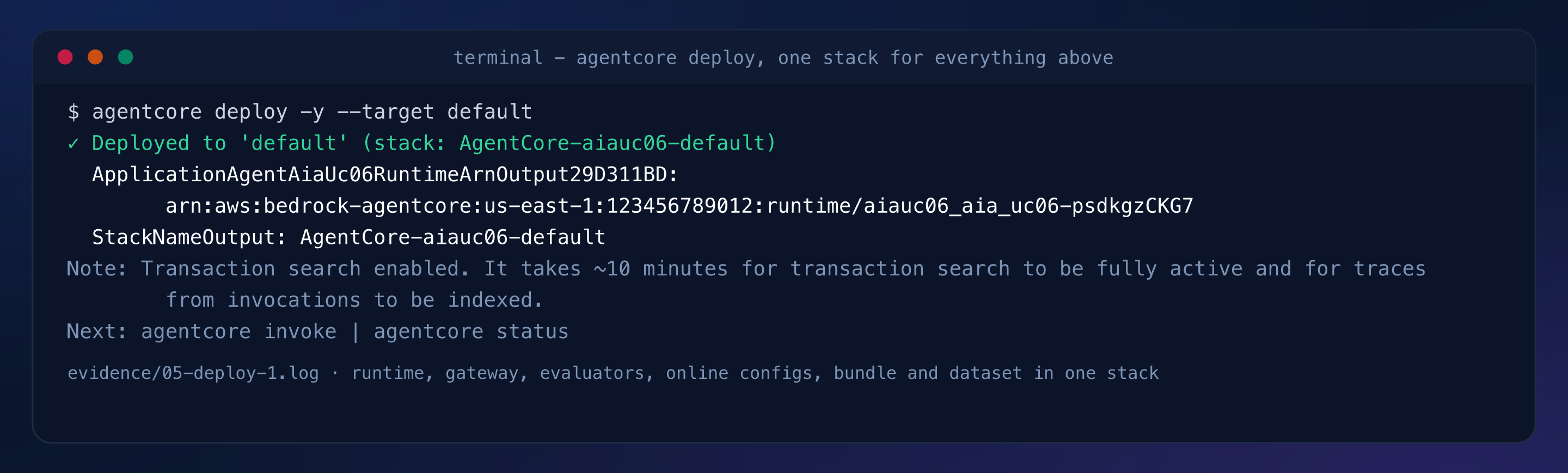Click the command 'agentcore deploy -y --target default'
This screenshot has width=1568, height=473.
[x=311, y=112]
